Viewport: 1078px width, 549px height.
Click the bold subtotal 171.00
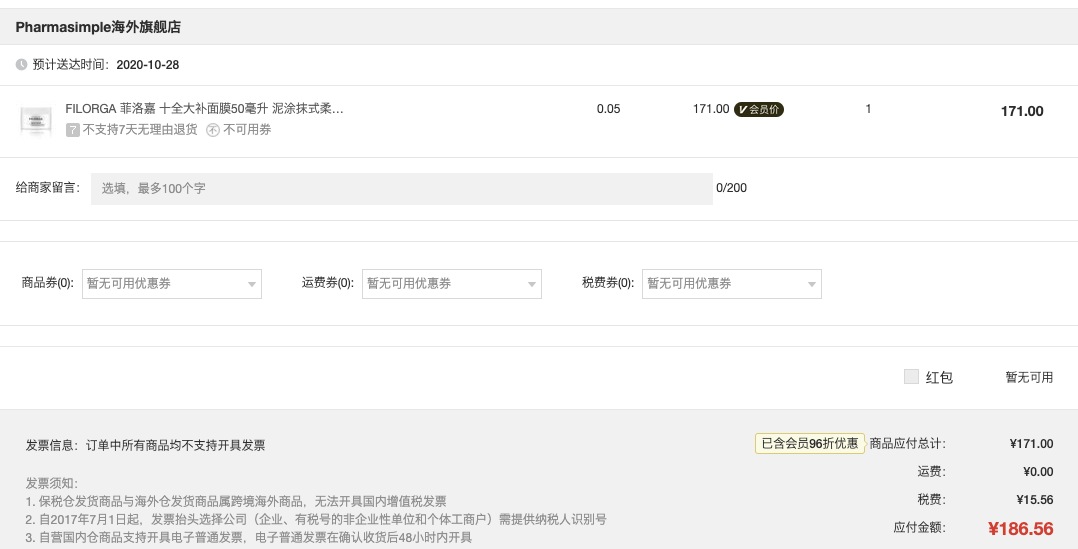click(x=1022, y=111)
